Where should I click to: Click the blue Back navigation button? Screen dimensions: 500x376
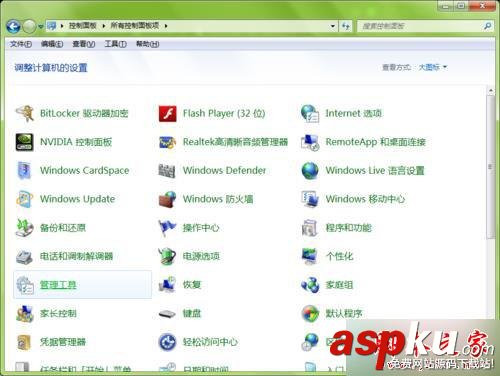click(x=13, y=26)
